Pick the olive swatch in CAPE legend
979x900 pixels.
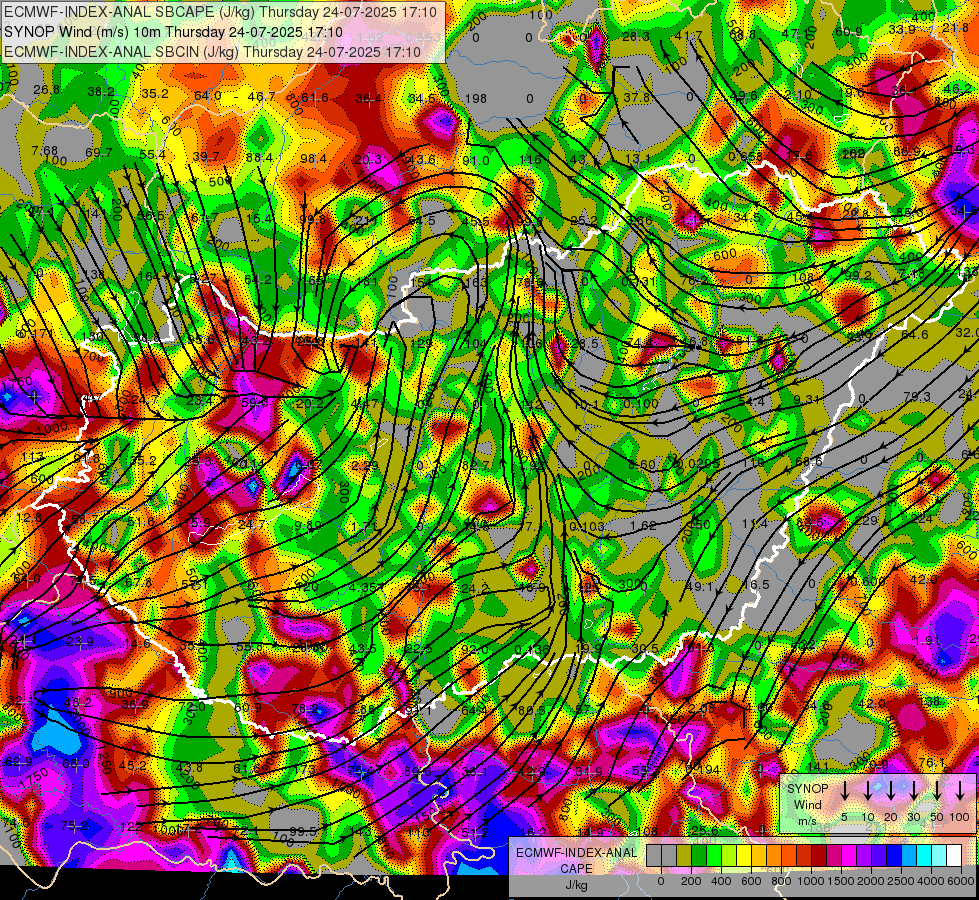click(684, 856)
